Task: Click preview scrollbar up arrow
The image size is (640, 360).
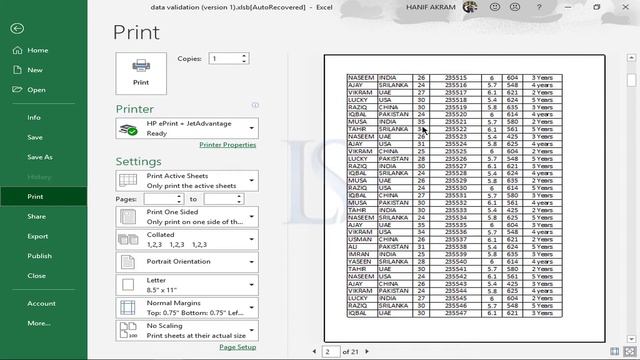Action: tap(631, 58)
